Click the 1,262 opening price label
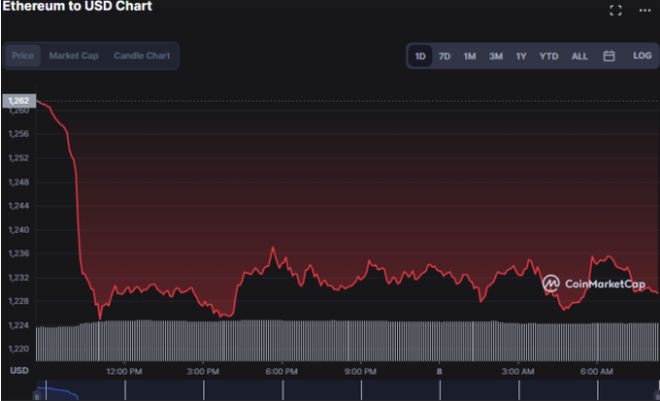Image resolution: width=660 pixels, height=401 pixels. pyautogui.click(x=18, y=101)
